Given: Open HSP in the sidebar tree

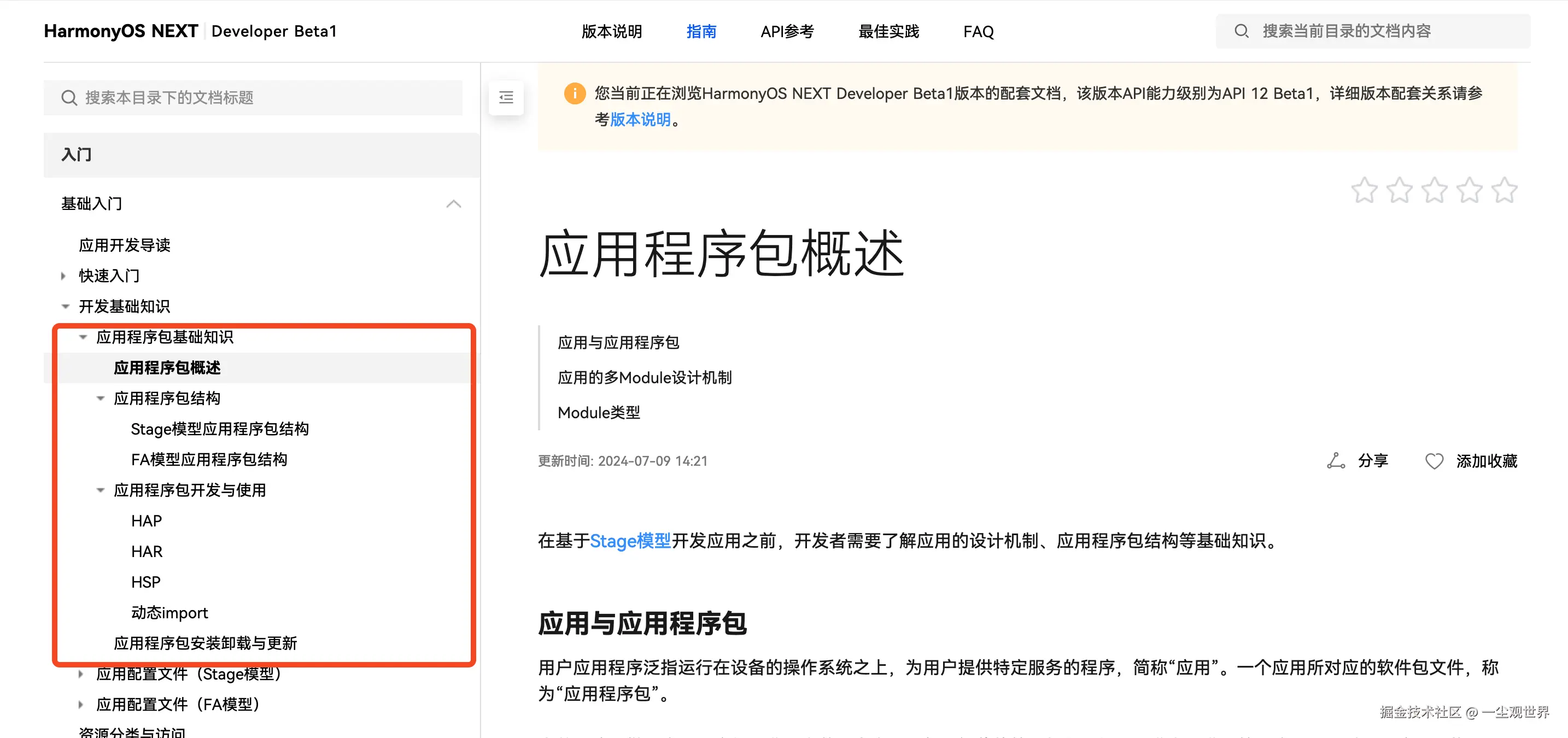Looking at the screenshot, I should (x=146, y=582).
